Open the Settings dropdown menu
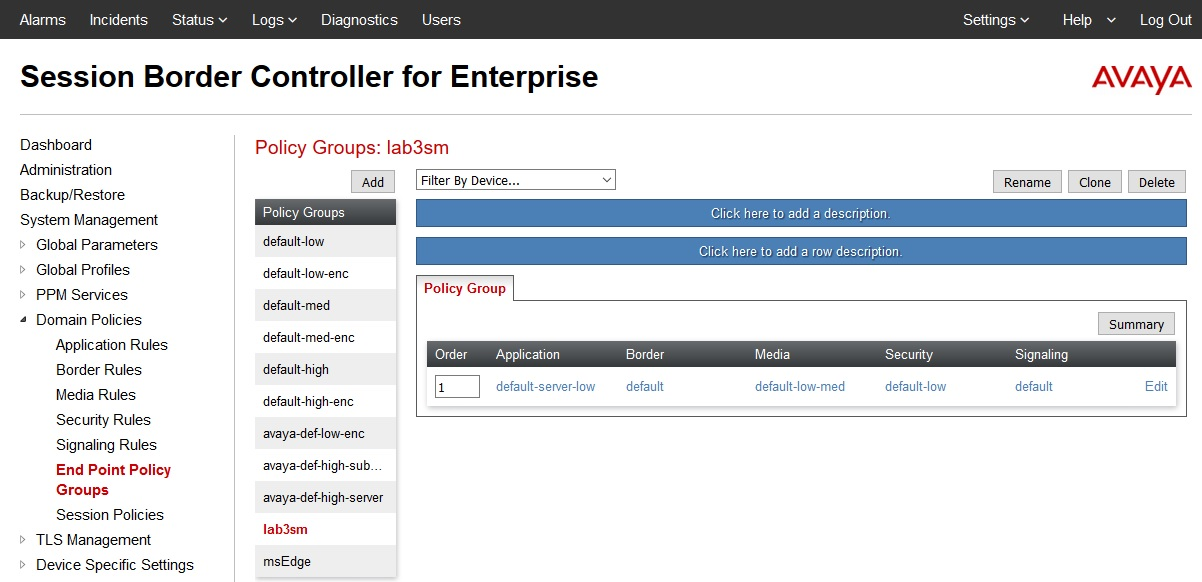1202x582 pixels. click(996, 20)
